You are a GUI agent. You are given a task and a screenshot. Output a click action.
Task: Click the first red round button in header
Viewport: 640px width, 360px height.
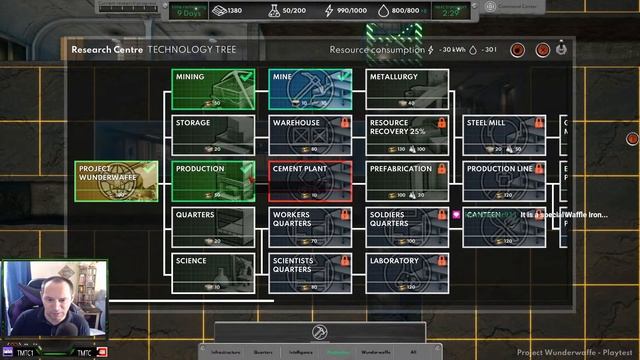[x=518, y=50]
